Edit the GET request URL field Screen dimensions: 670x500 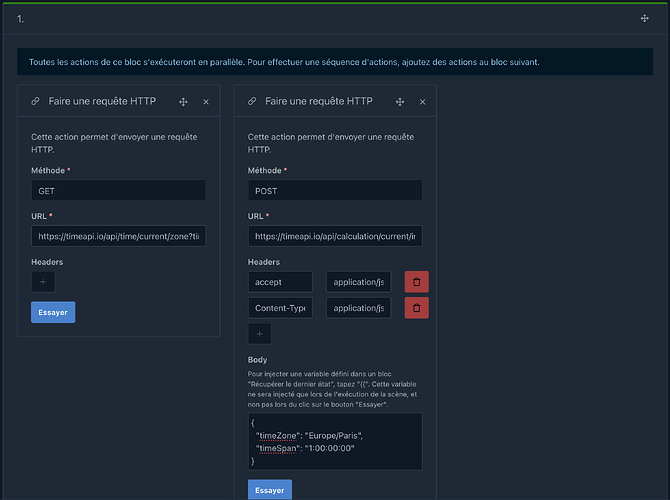tap(118, 236)
